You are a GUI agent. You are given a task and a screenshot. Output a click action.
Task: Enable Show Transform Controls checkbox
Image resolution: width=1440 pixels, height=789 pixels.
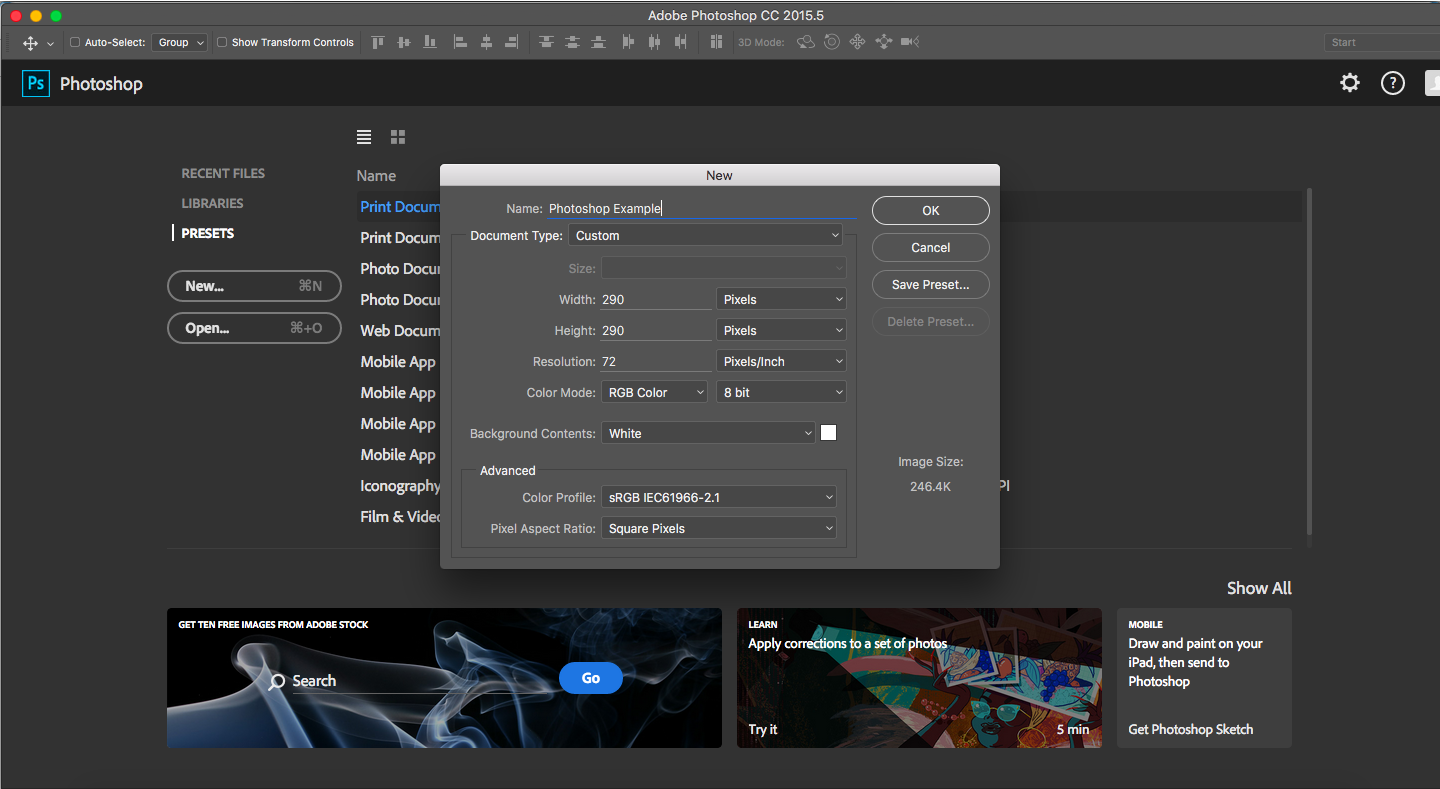coord(222,42)
